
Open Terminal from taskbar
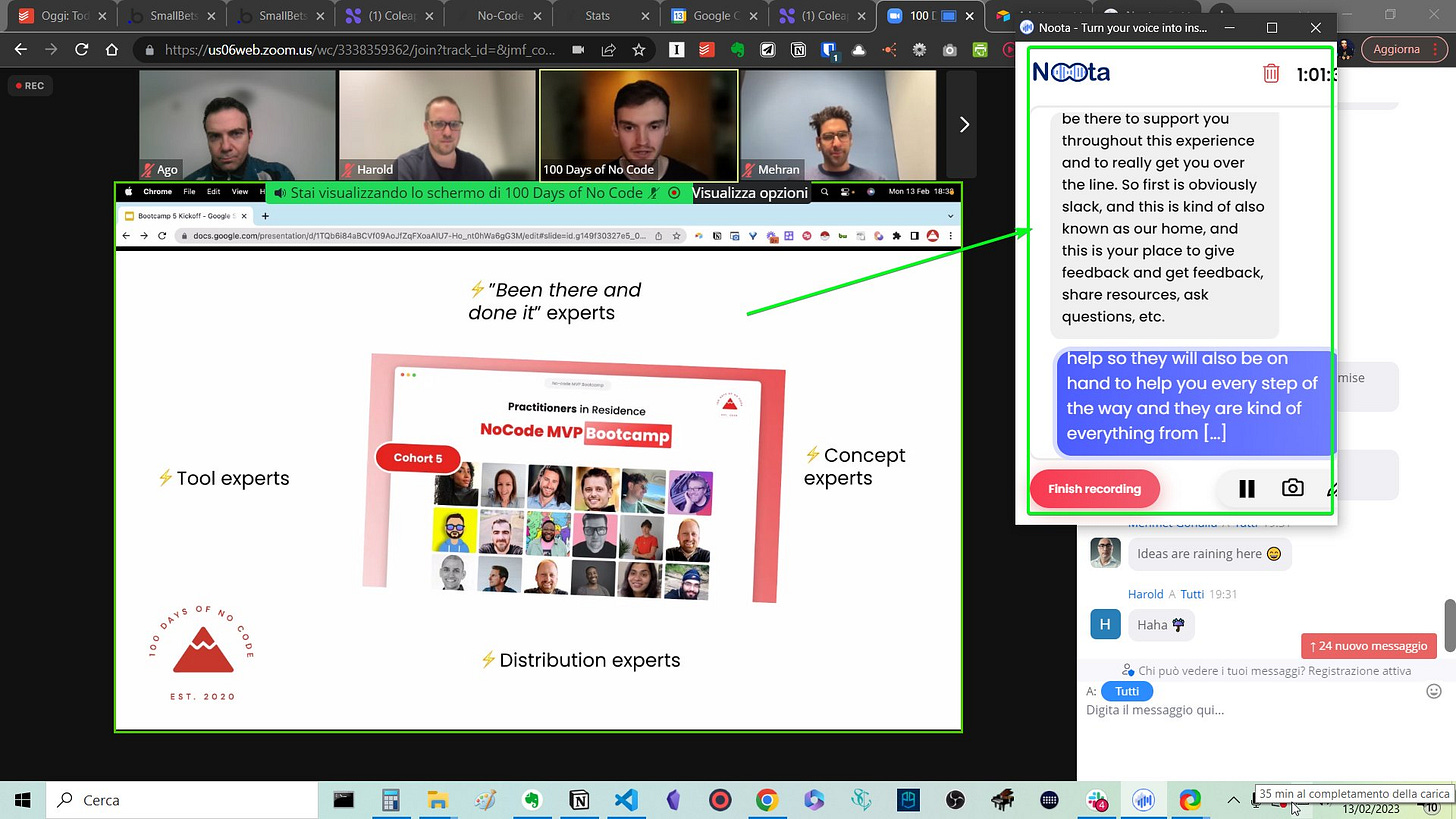(x=344, y=800)
